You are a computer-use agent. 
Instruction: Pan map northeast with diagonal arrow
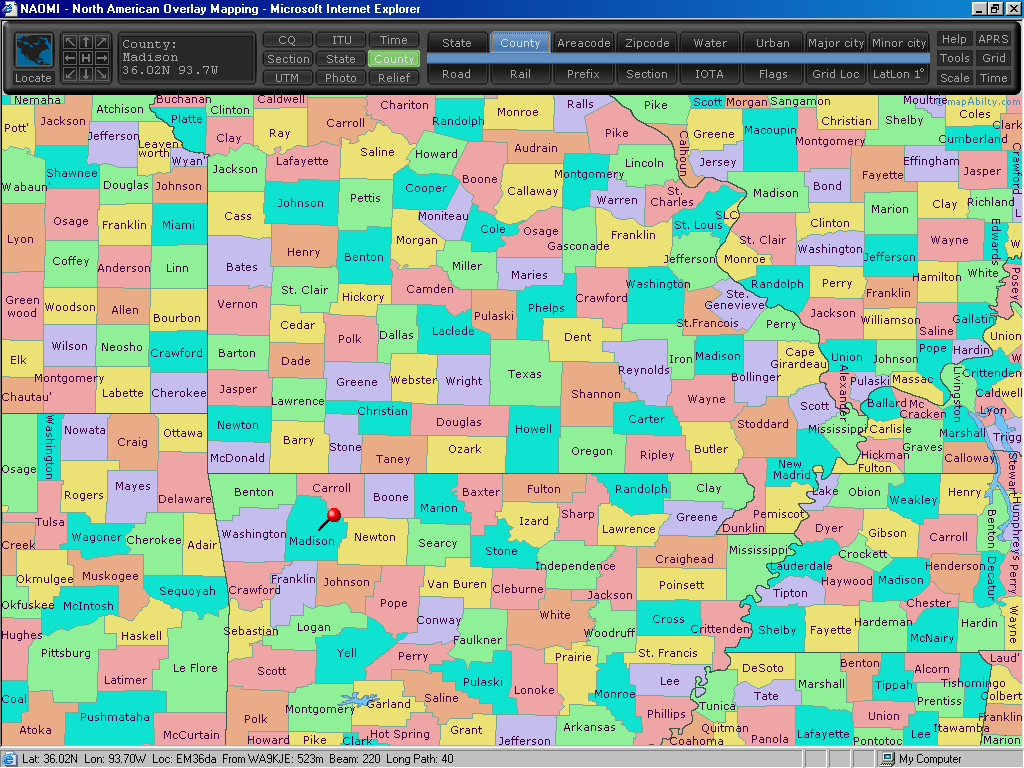point(102,42)
